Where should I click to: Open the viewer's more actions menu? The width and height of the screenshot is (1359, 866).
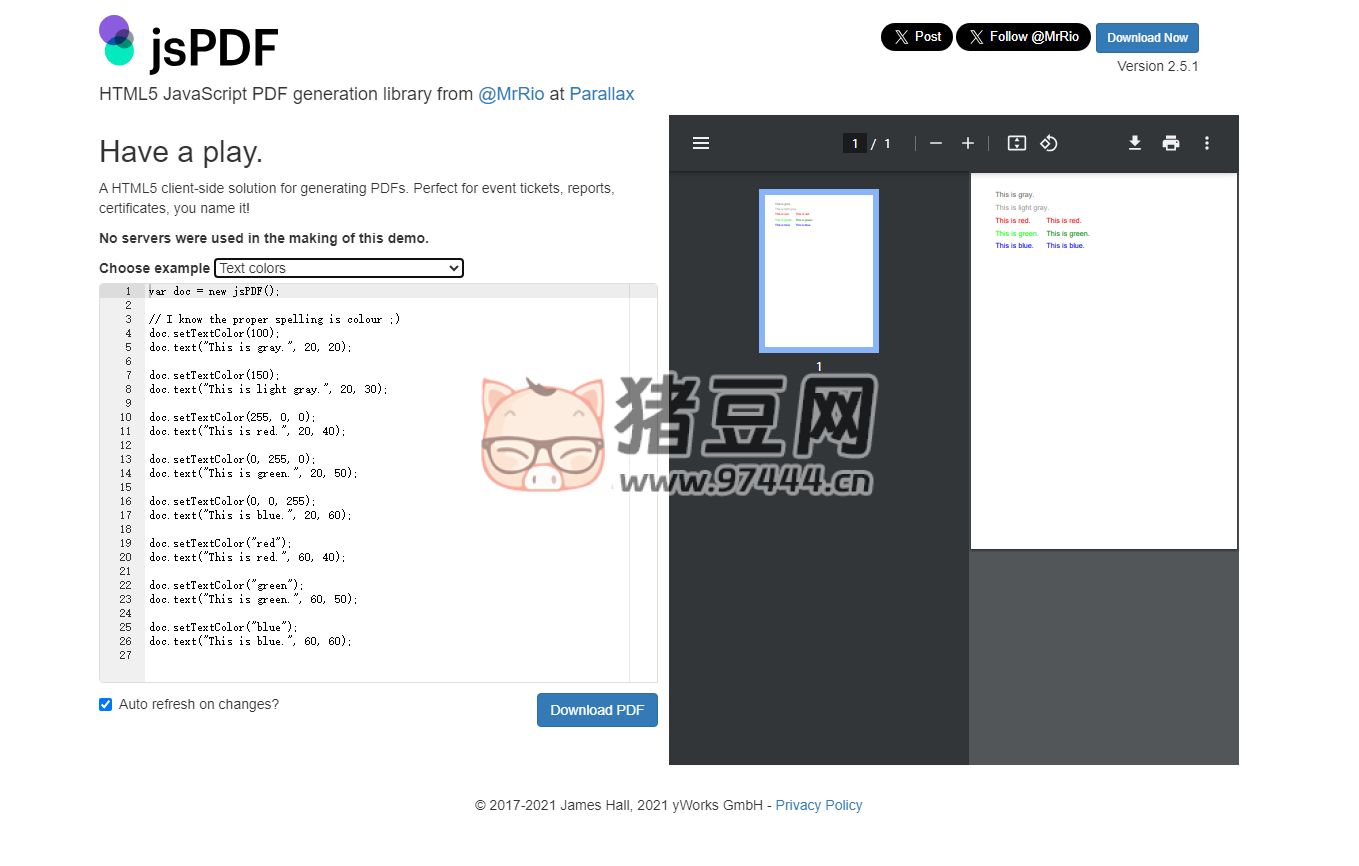pos(1207,143)
